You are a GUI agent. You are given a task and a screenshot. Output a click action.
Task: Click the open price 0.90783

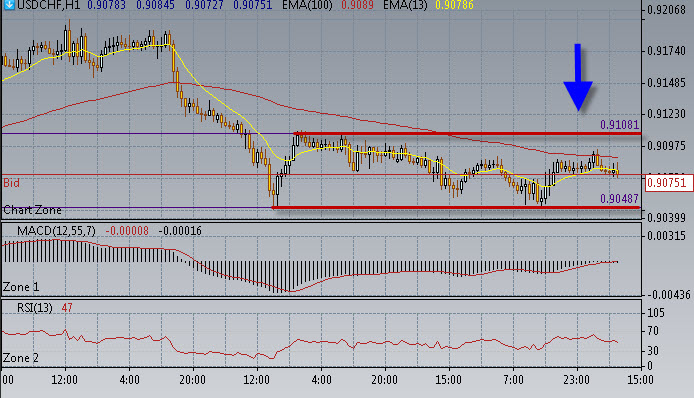pos(106,5)
